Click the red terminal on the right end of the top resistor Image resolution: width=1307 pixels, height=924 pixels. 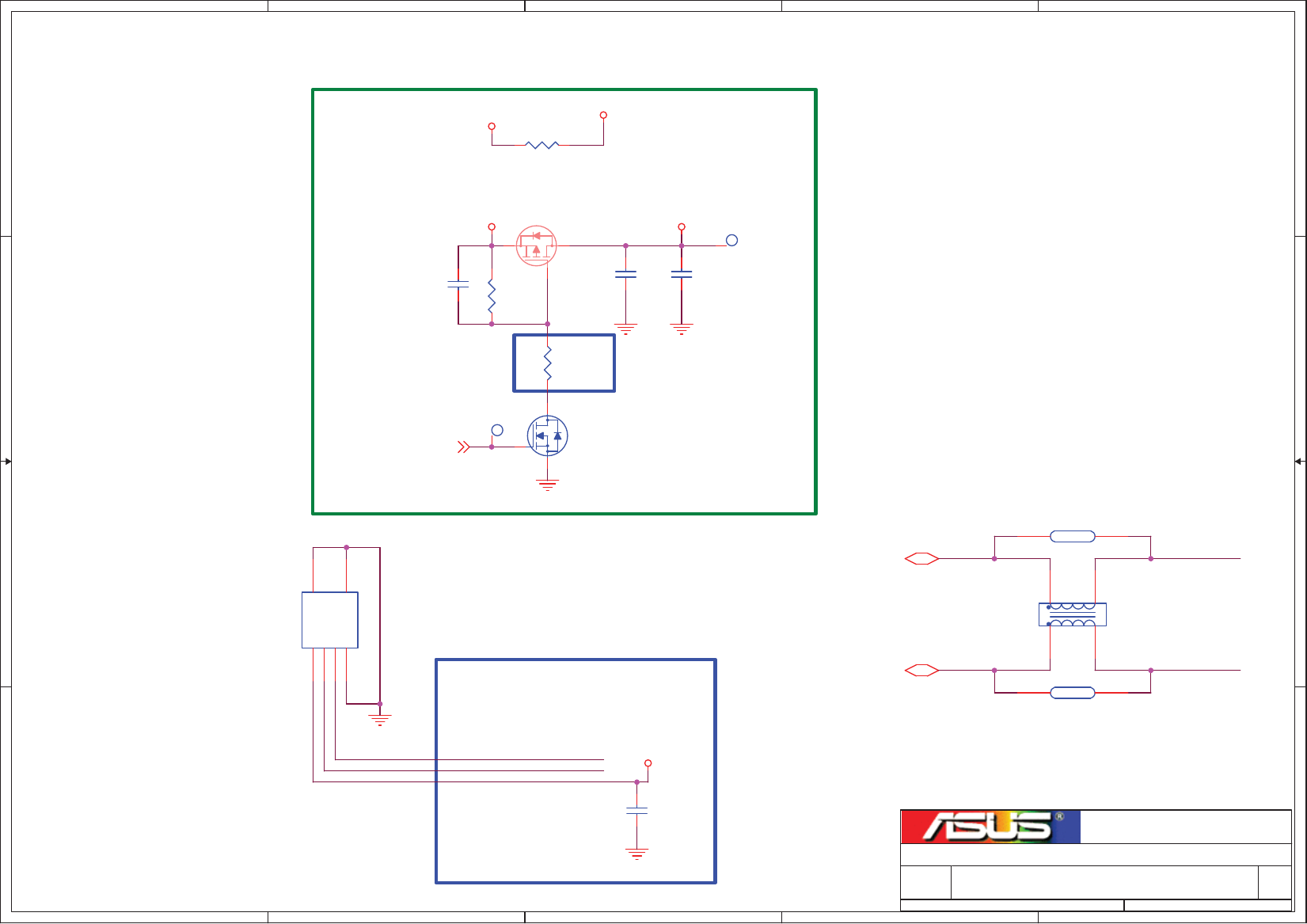[x=603, y=115]
